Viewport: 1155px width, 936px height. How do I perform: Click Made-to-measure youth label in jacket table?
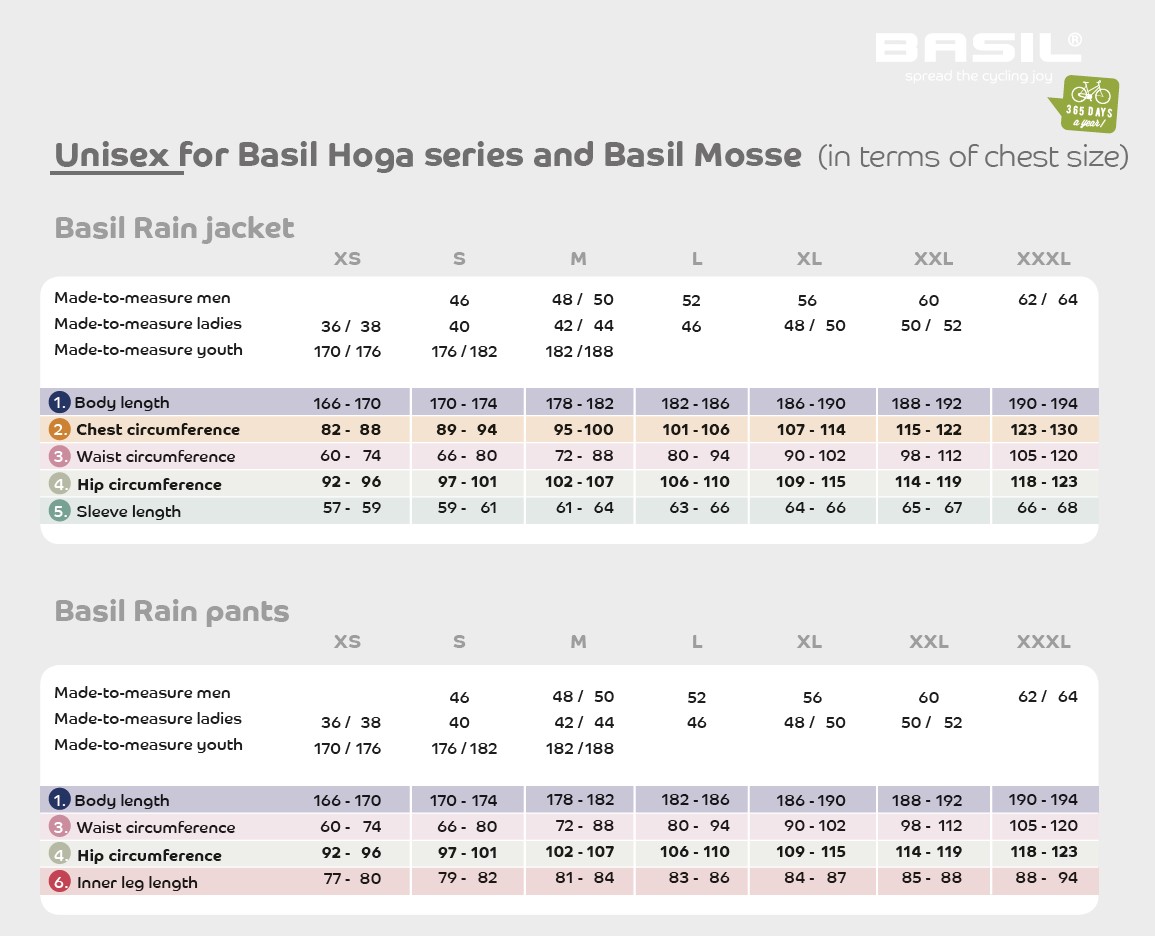(x=148, y=350)
